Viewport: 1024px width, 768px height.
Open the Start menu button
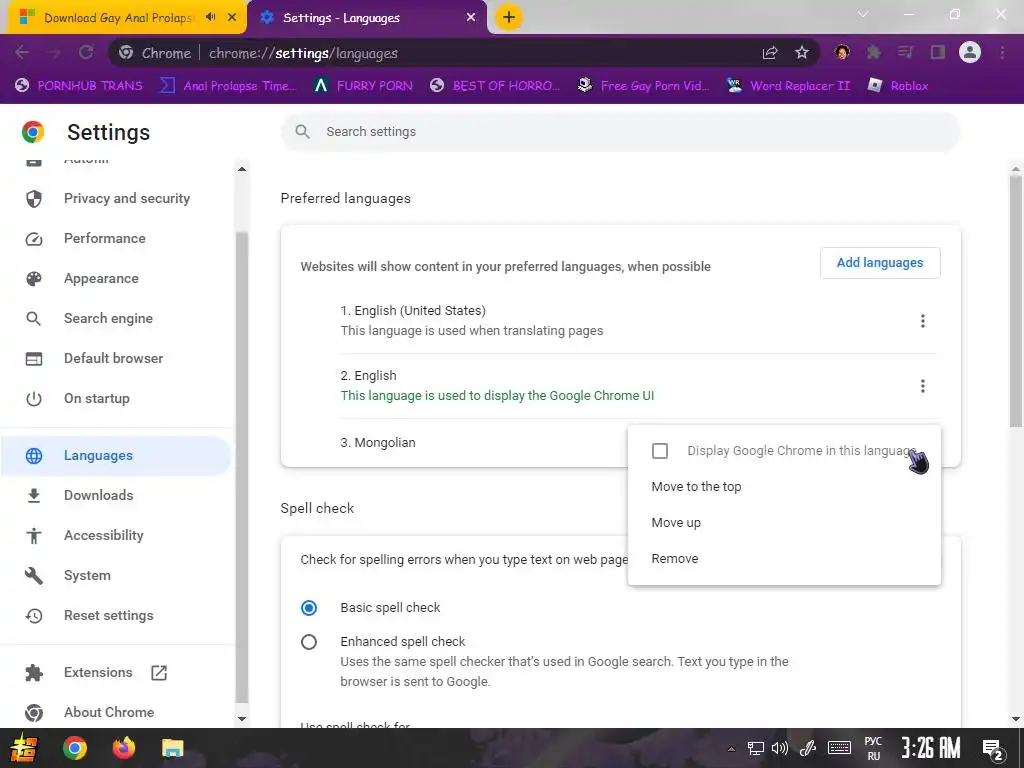tap(24, 748)
